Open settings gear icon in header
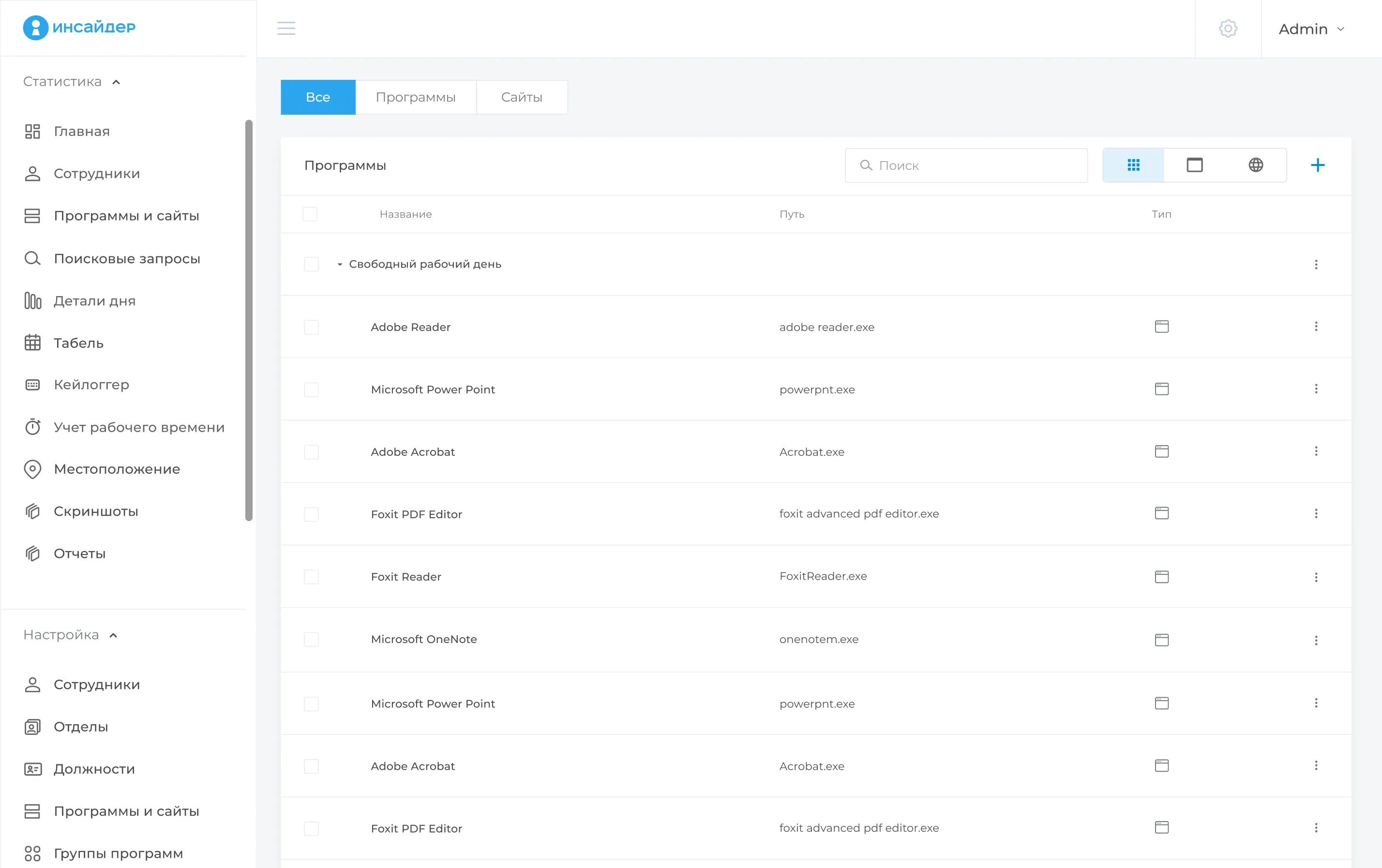 coord(1228,29)
